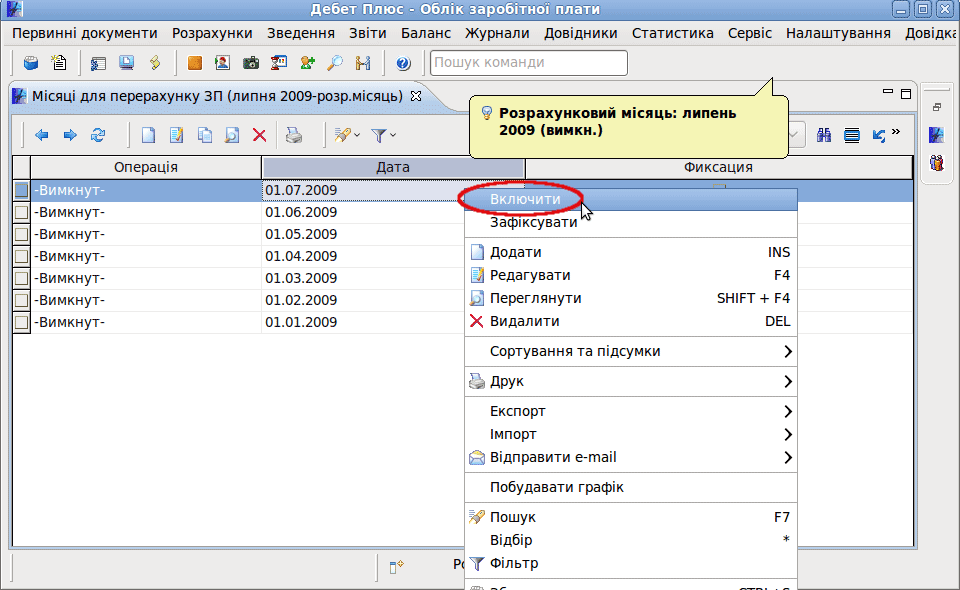
Task: Click the view record magnifier page icon
Action: pyautogui.click(x=232, y=135)
